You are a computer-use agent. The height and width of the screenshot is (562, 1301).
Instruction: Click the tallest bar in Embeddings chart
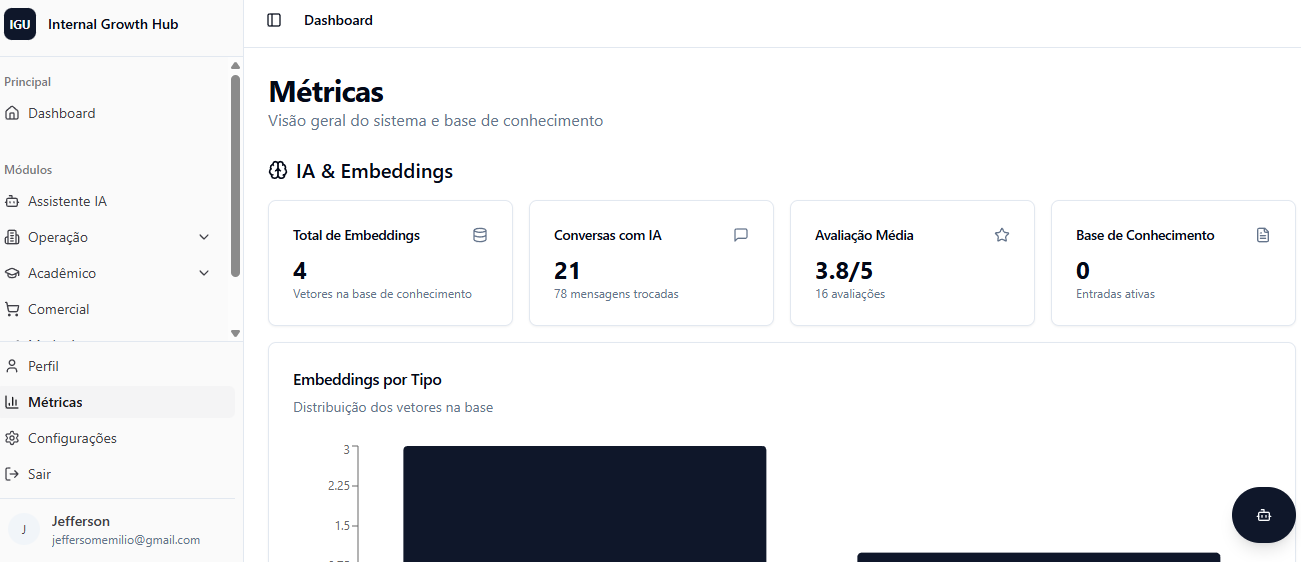(584, 503)
